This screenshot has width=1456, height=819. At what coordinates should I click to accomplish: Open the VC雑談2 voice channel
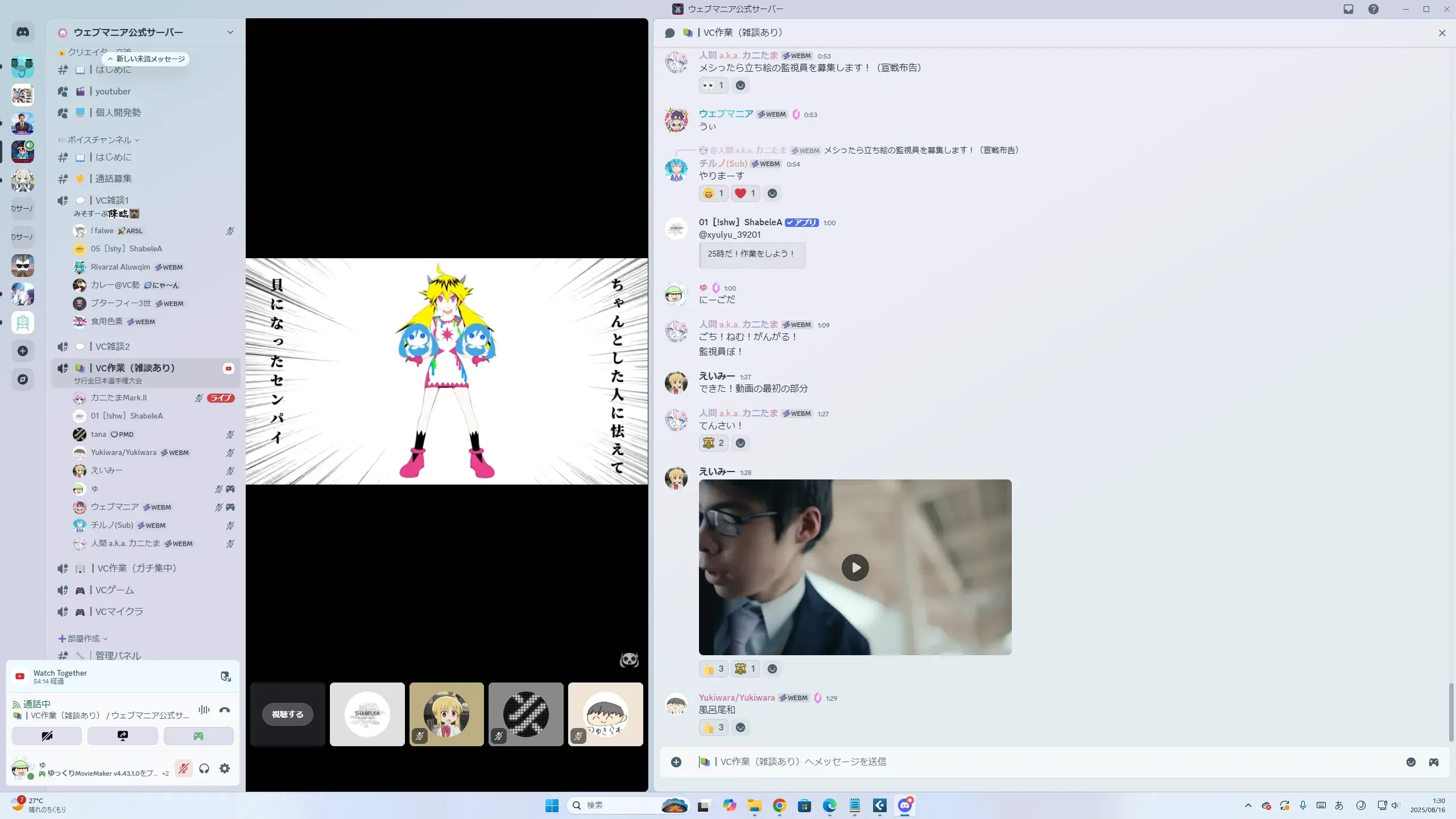pyautogui.click(x=113, y=346)
